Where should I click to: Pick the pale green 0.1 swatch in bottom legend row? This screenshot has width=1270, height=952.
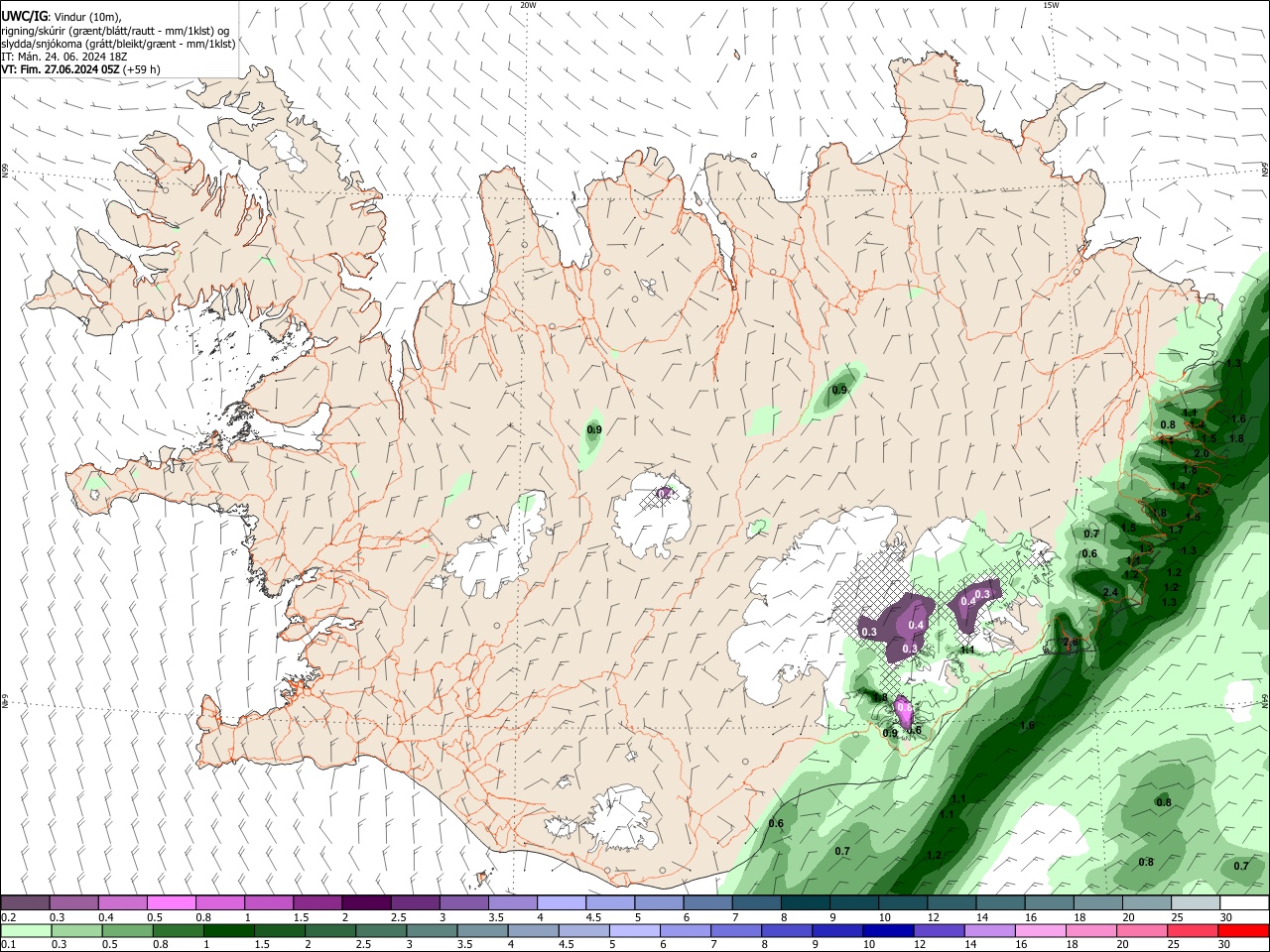25,930
